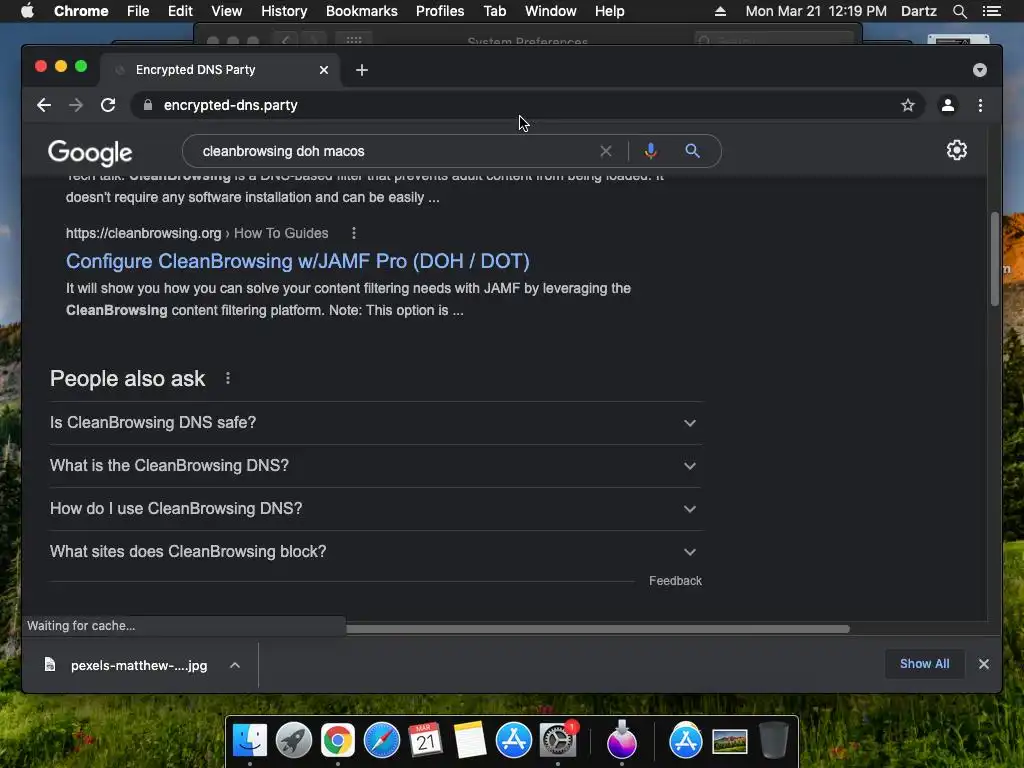Viewport: 1024px width, 768px height.
Task: Expand "Is CleanBrowsing DNS safe?"
Action: [376, 423]
